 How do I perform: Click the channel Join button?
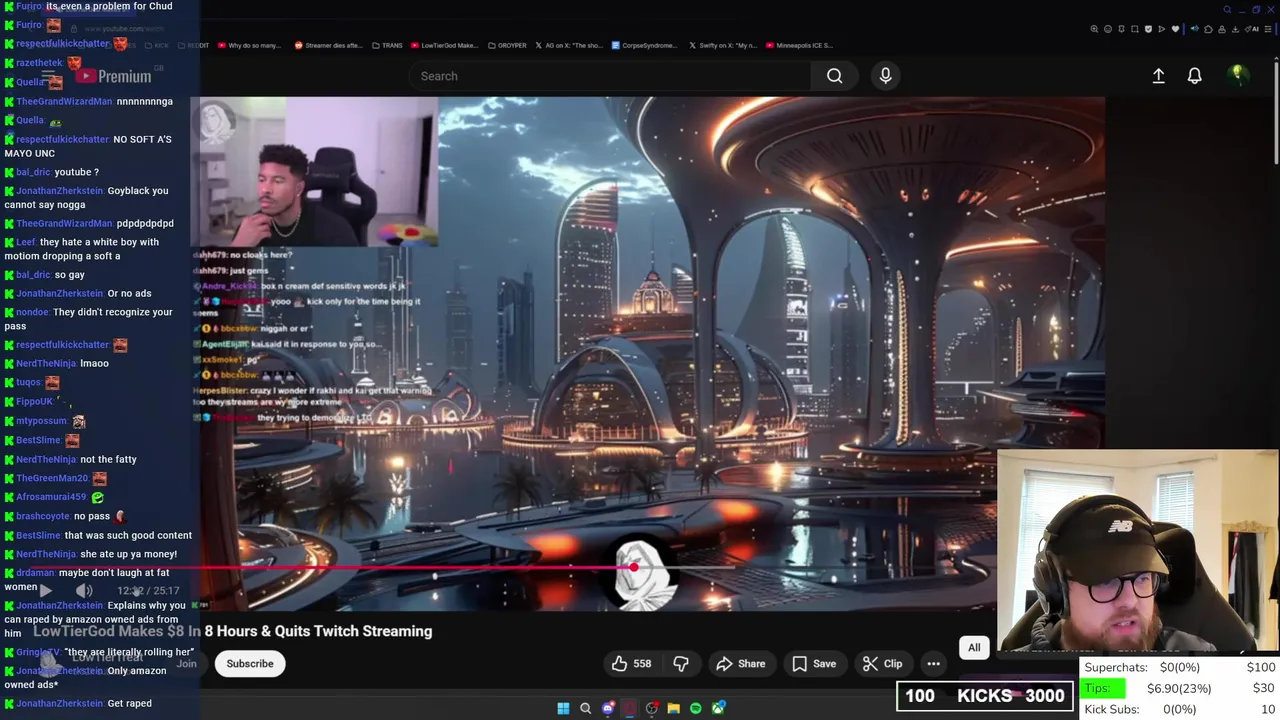187,663
